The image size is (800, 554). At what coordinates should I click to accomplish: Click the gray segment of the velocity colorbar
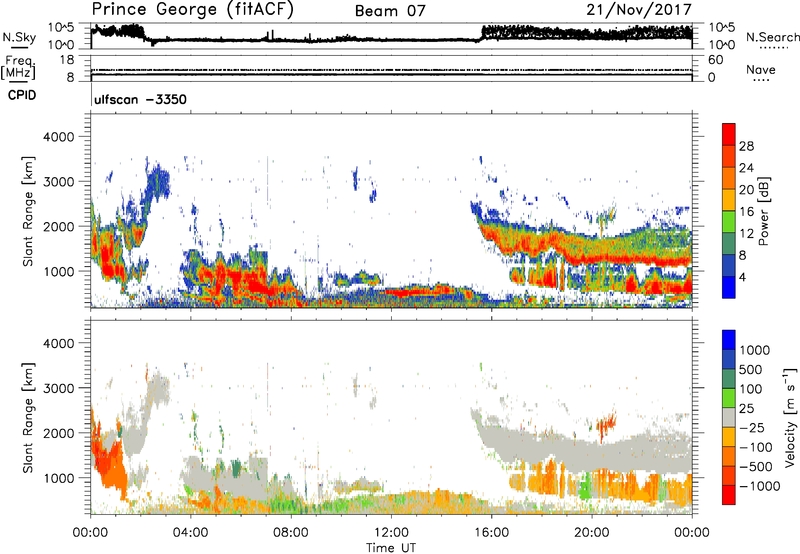(x=729, y=418)
